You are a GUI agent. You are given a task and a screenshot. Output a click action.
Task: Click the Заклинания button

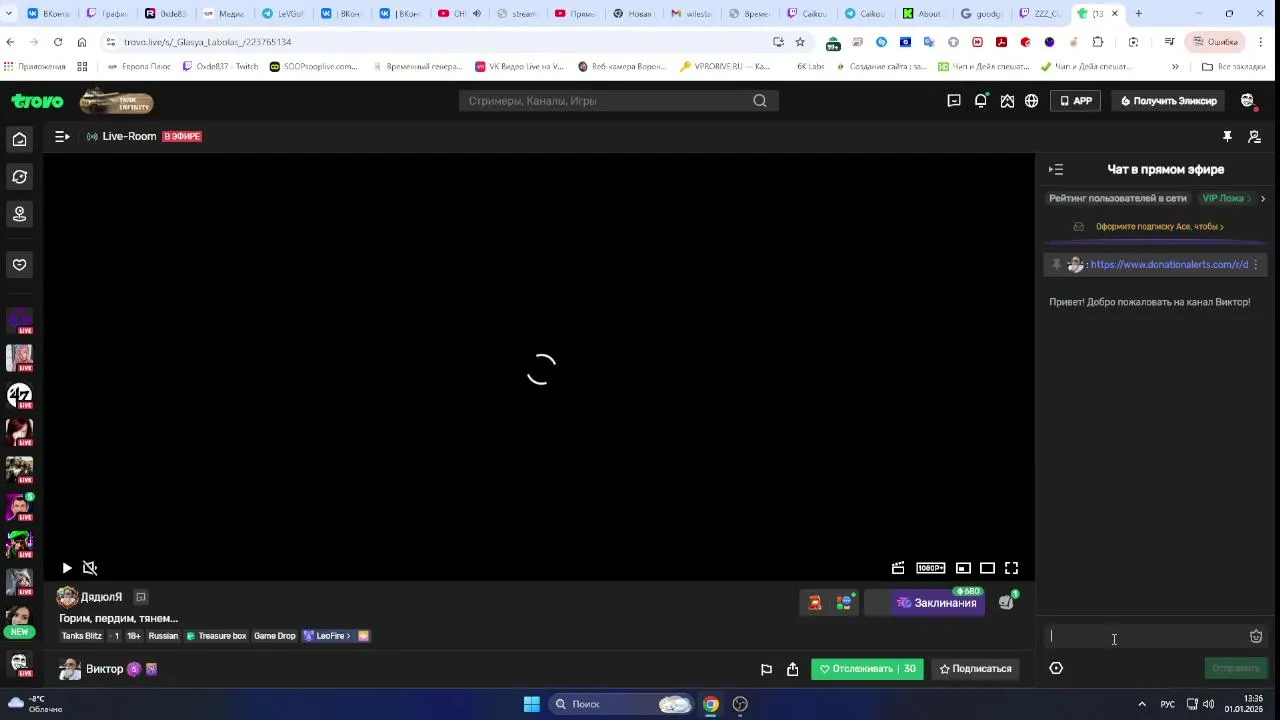pyautogui.click(x=937, y=603)
